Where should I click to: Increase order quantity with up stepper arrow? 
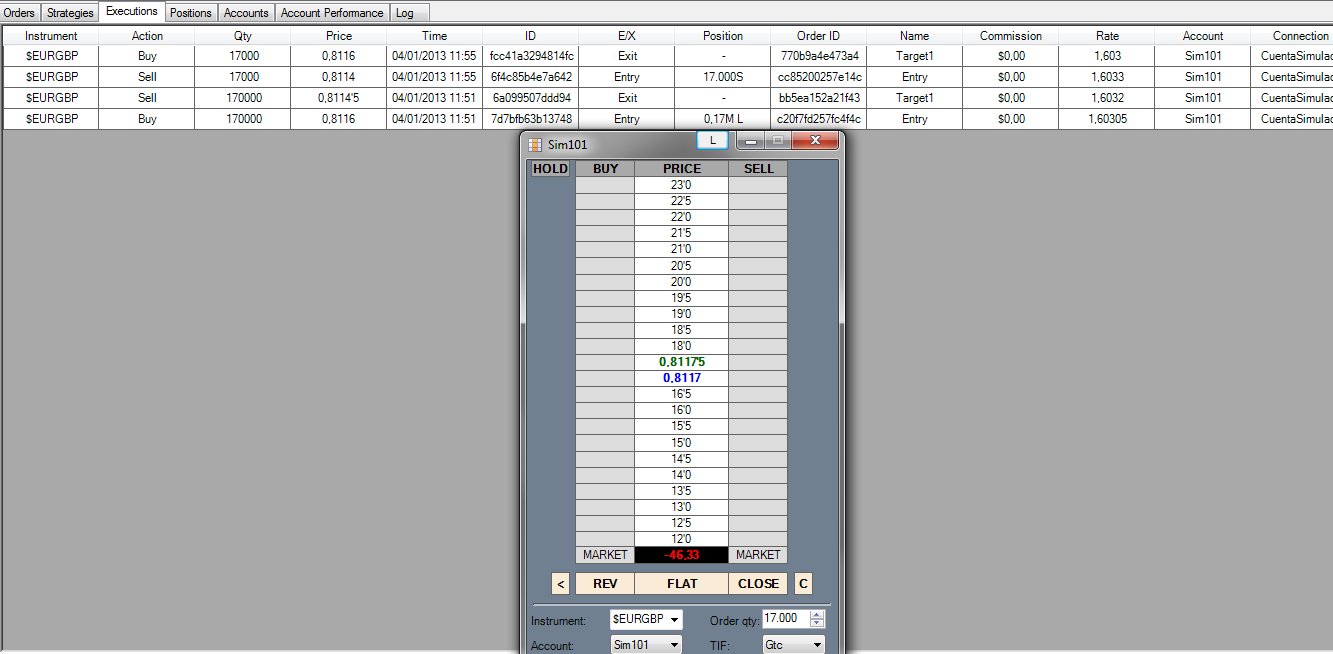click(817, 614)
